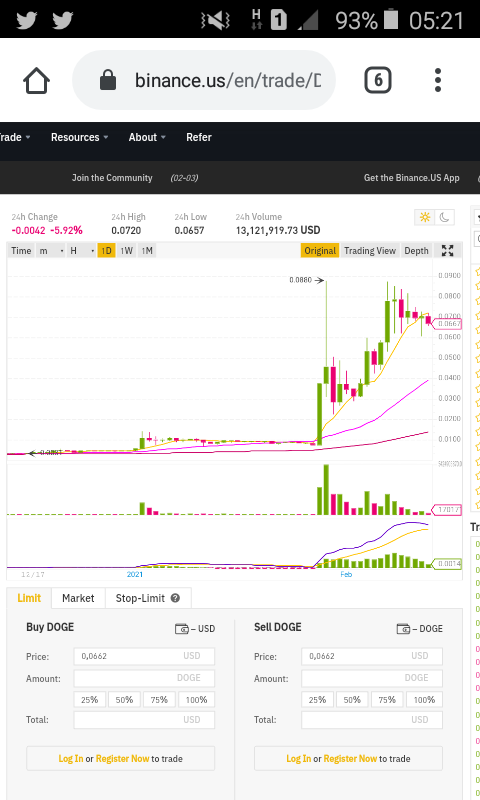Click the 0.0667 current price marker
Viewport: 480px width, 800px height.
tap(447, 323)
